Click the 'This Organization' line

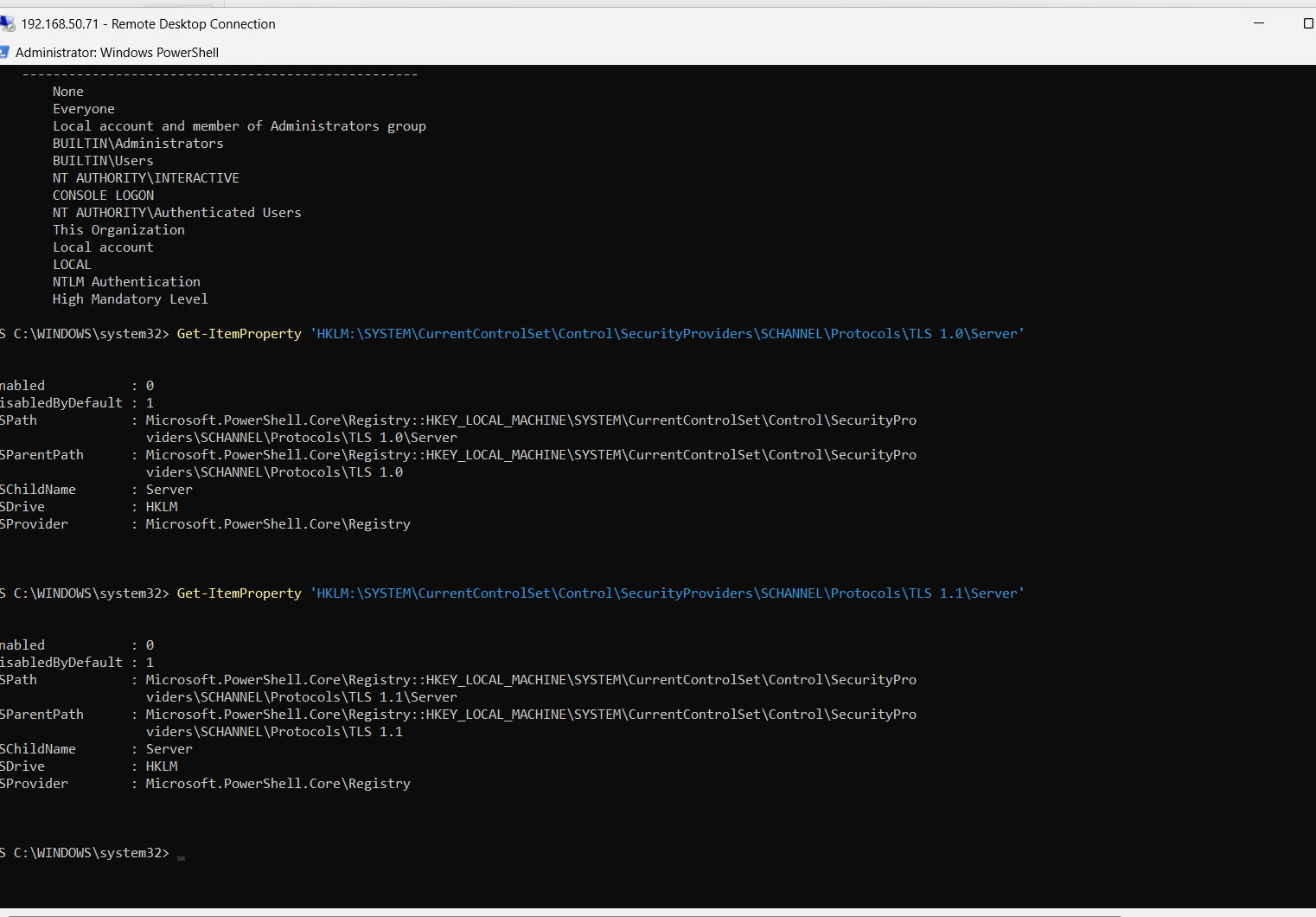[x=118, y=230]
